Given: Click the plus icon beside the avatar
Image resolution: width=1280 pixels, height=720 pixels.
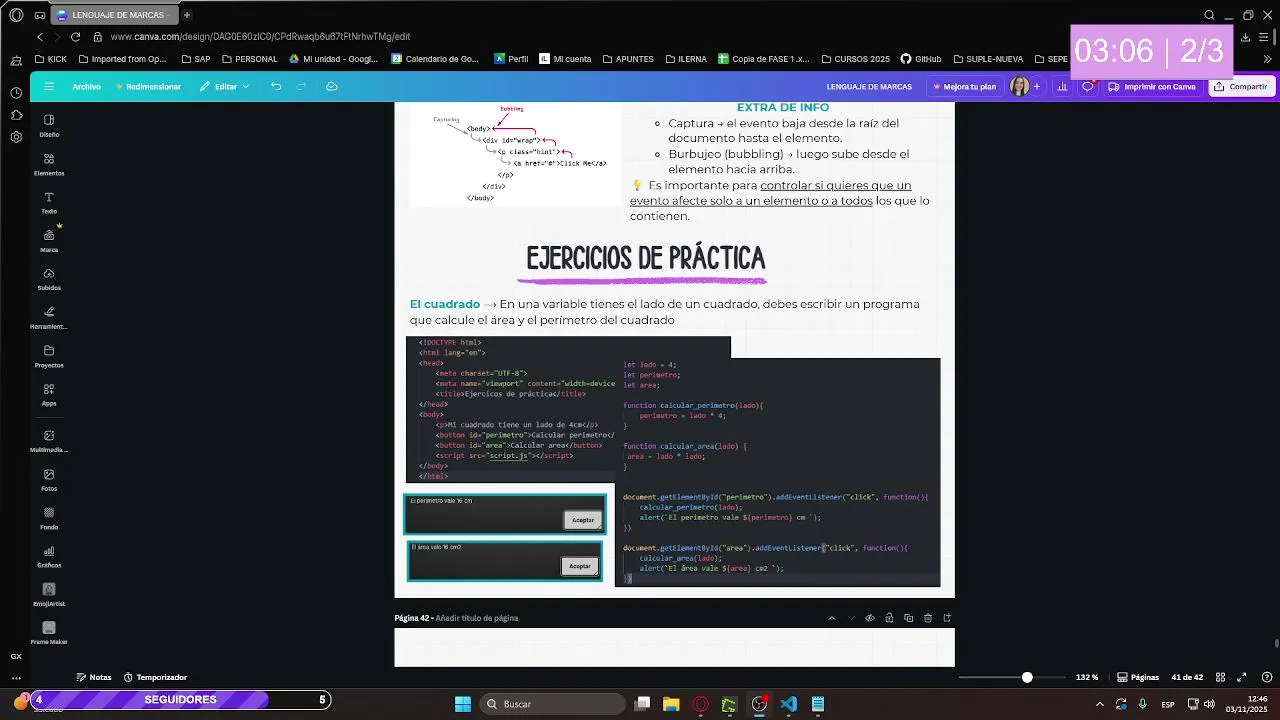Looking at the screenshot, I should click(1037, 87).
